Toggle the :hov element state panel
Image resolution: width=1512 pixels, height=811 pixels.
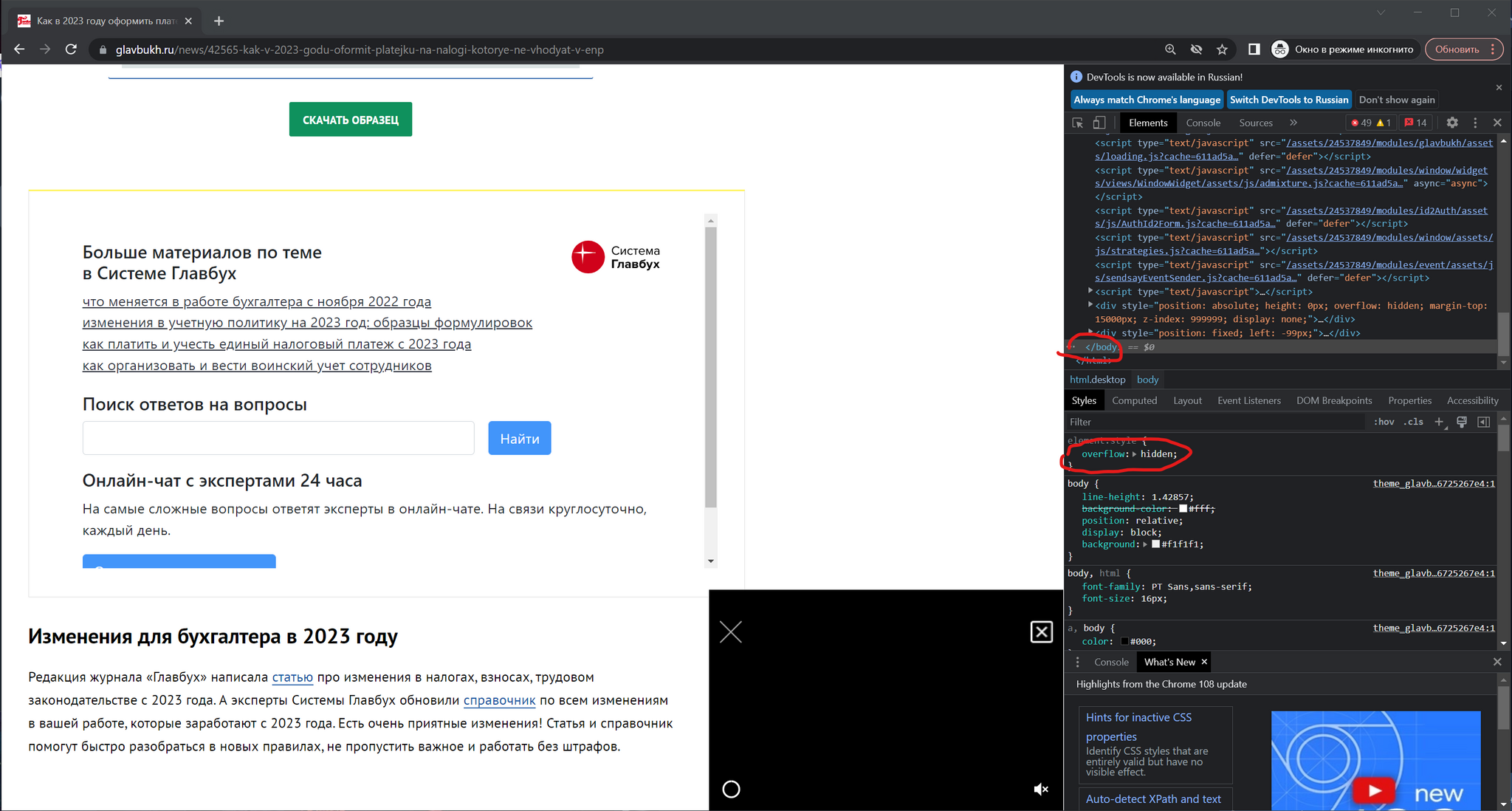coord(1384,422)
